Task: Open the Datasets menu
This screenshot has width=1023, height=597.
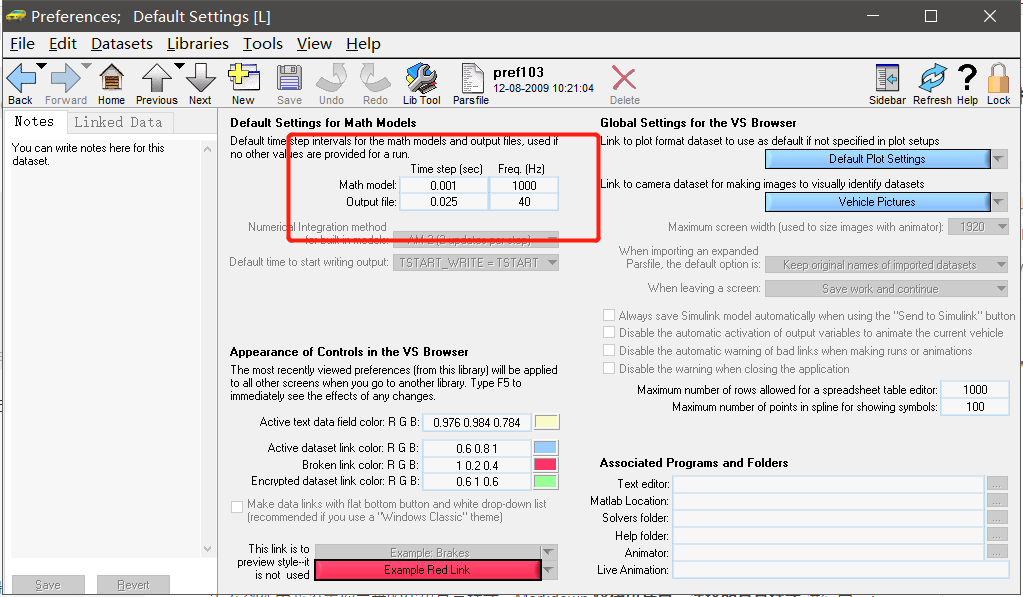Action: click(122, 44)
